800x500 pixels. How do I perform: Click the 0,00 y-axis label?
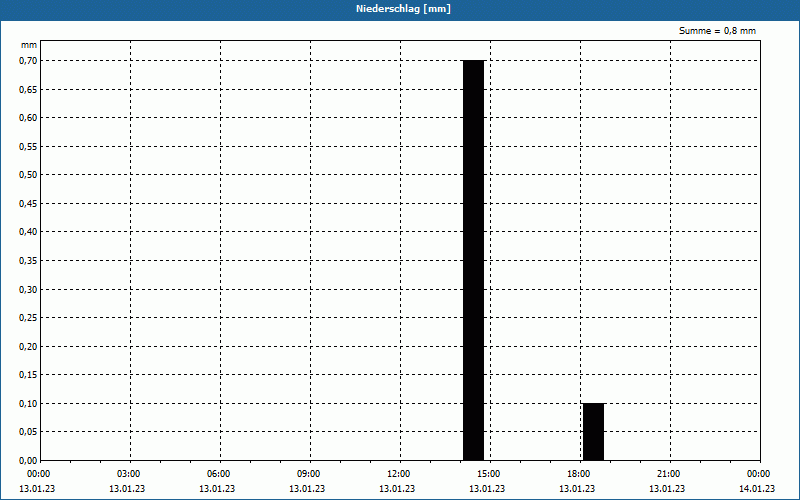(x=28, y=461)
